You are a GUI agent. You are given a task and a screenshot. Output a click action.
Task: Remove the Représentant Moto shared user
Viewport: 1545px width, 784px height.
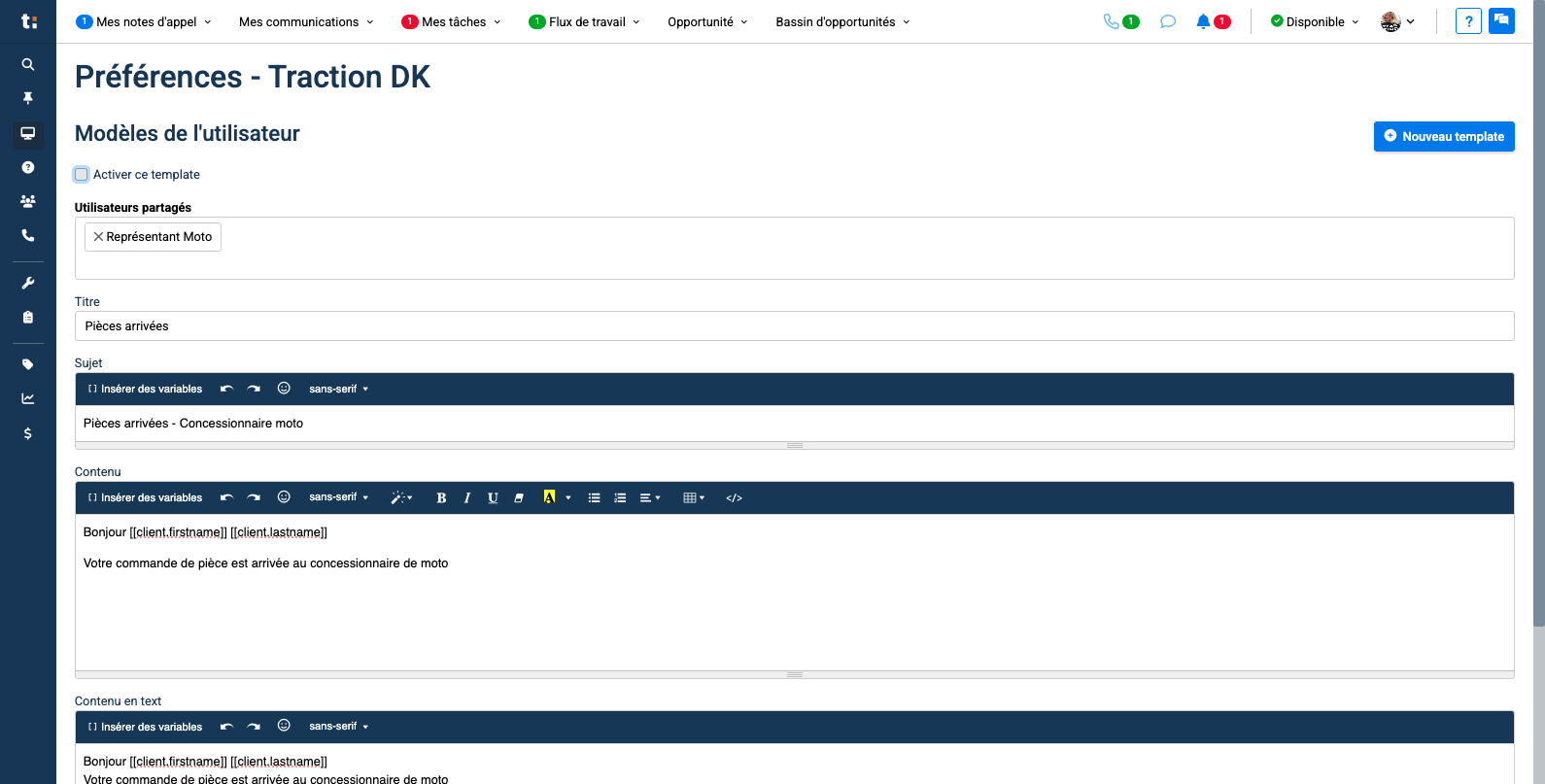tap(98, 237)
